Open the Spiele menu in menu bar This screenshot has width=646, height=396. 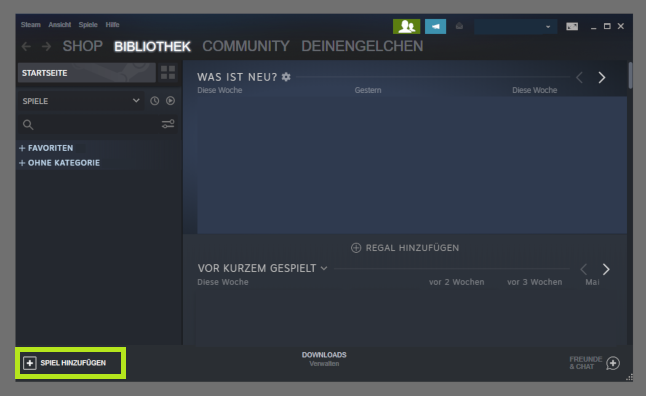[x=88, y=25]
